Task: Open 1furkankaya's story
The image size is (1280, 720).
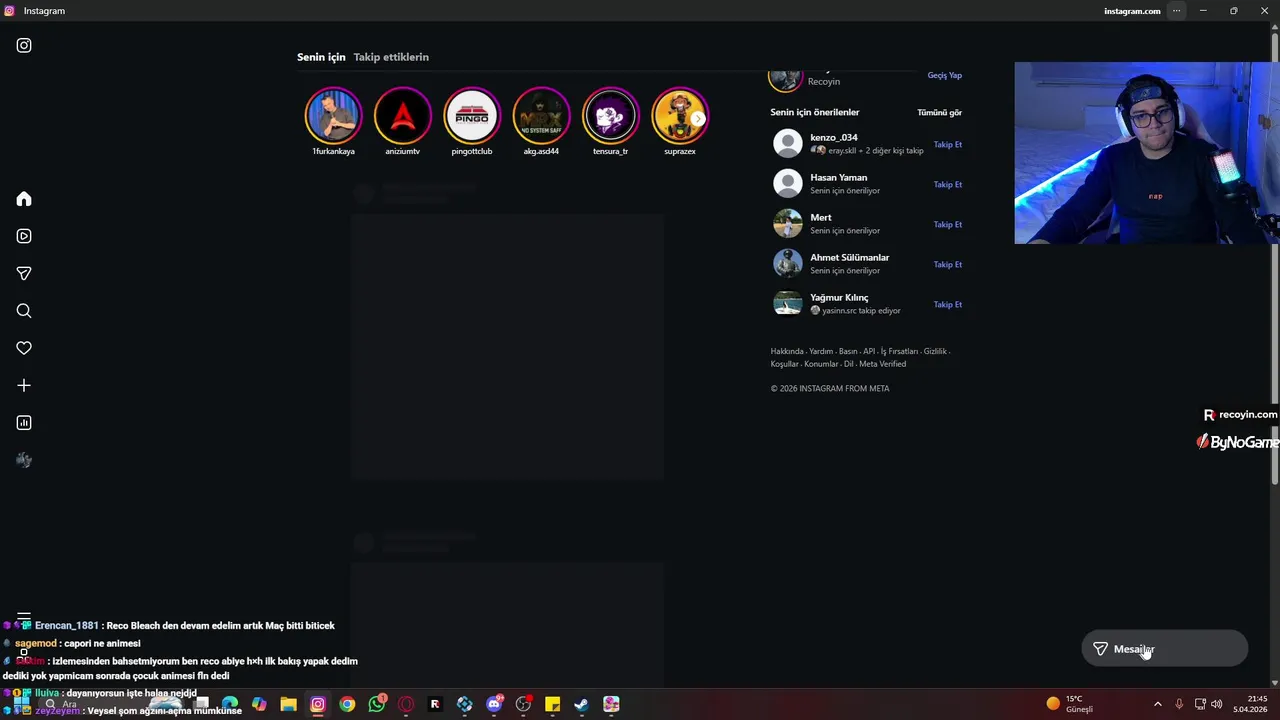Action: 333,116
